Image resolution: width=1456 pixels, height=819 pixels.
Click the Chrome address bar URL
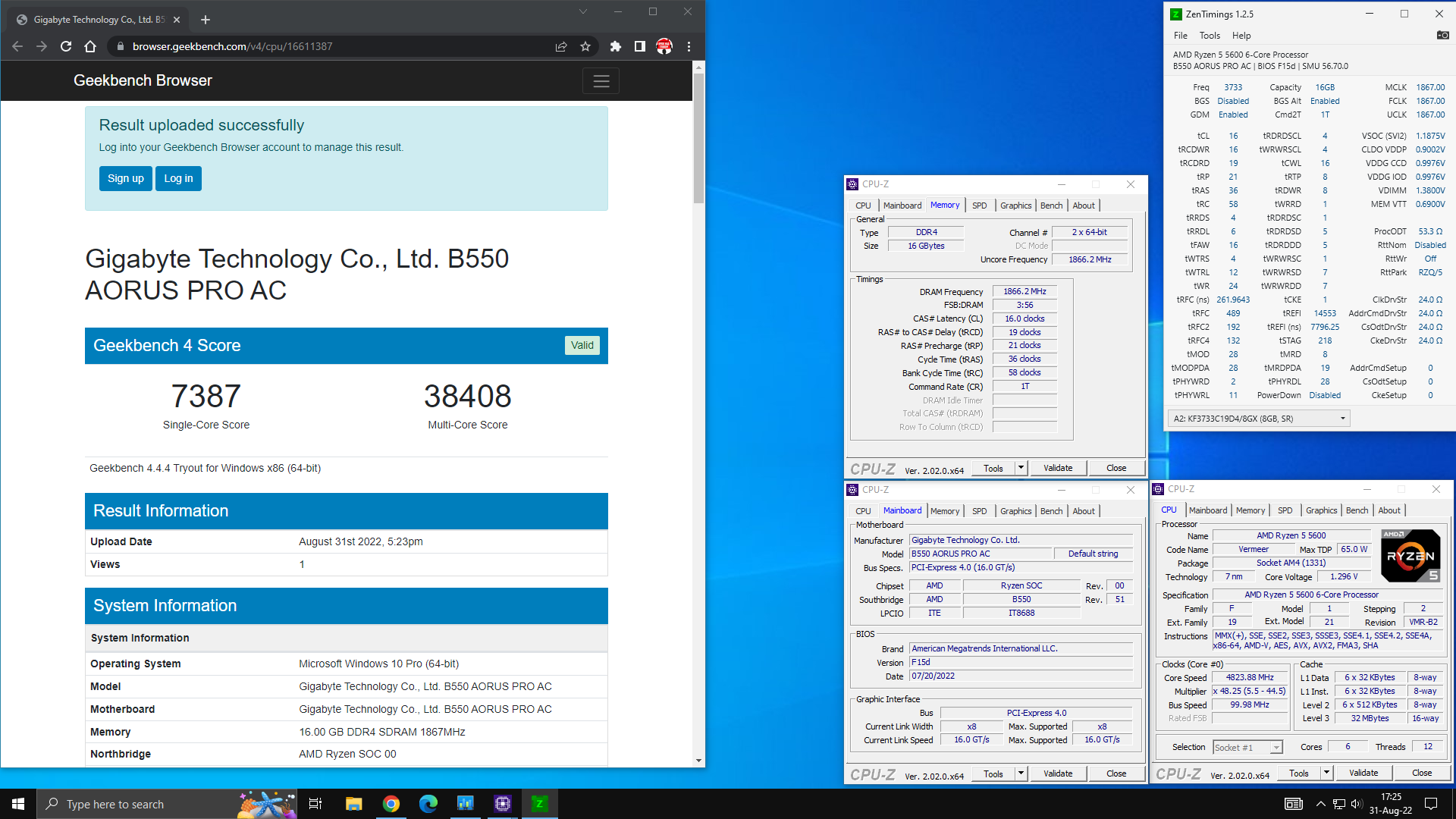(232, 46)
